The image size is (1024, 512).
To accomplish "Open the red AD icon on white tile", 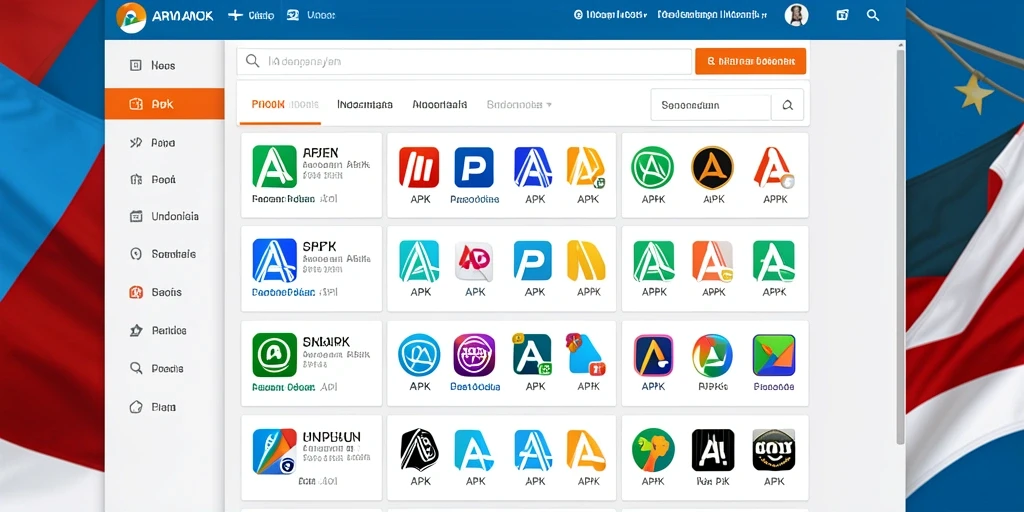I will click(473, 261).
